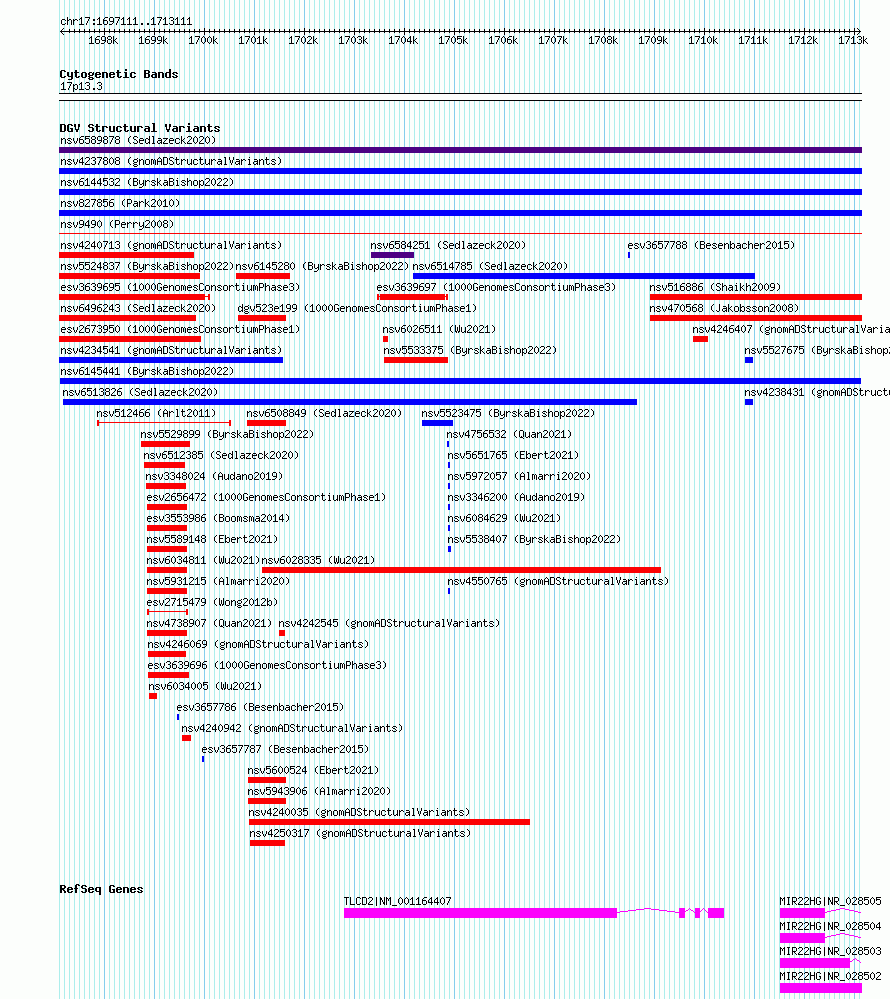Open the dgv523e199 variant label

(x=357, y=308)
